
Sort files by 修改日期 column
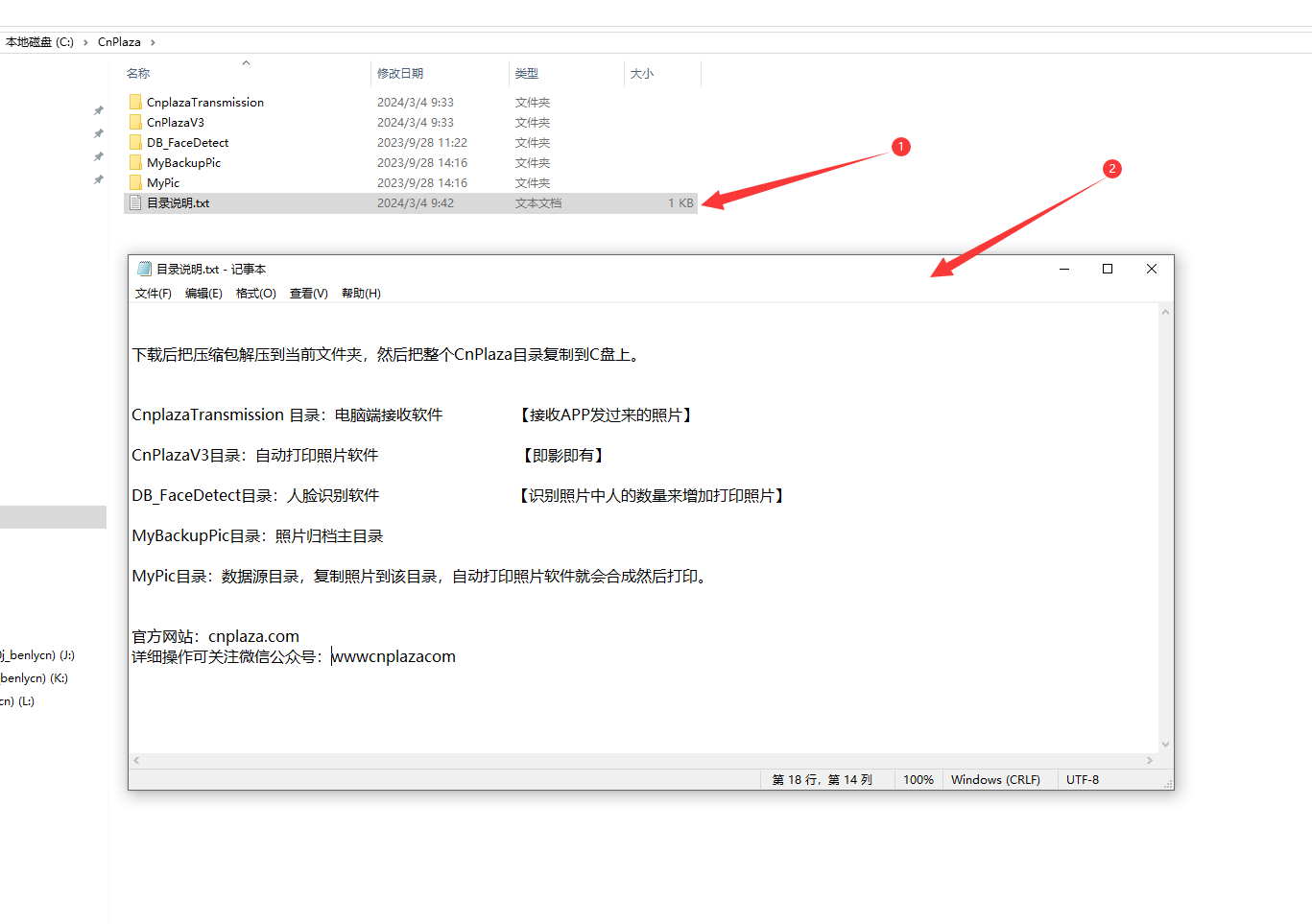400,74
